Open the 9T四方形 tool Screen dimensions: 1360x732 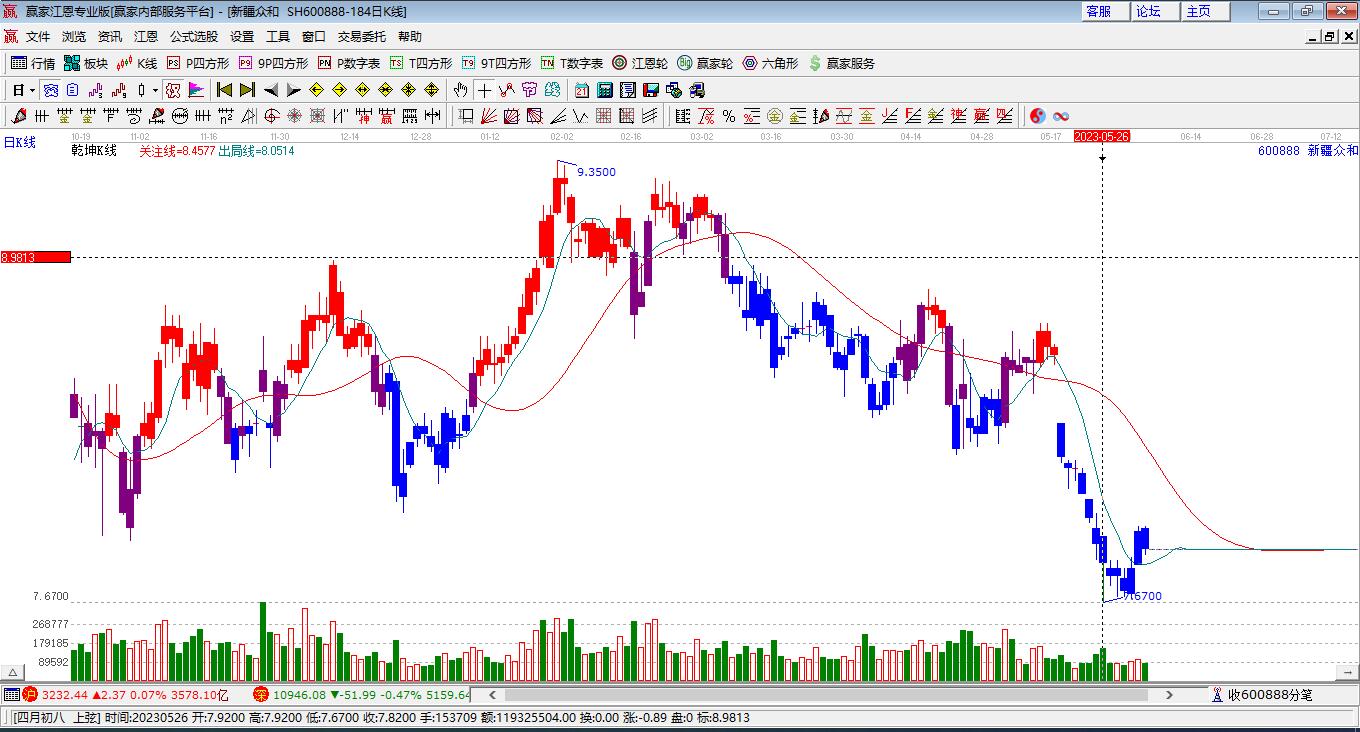496,63
